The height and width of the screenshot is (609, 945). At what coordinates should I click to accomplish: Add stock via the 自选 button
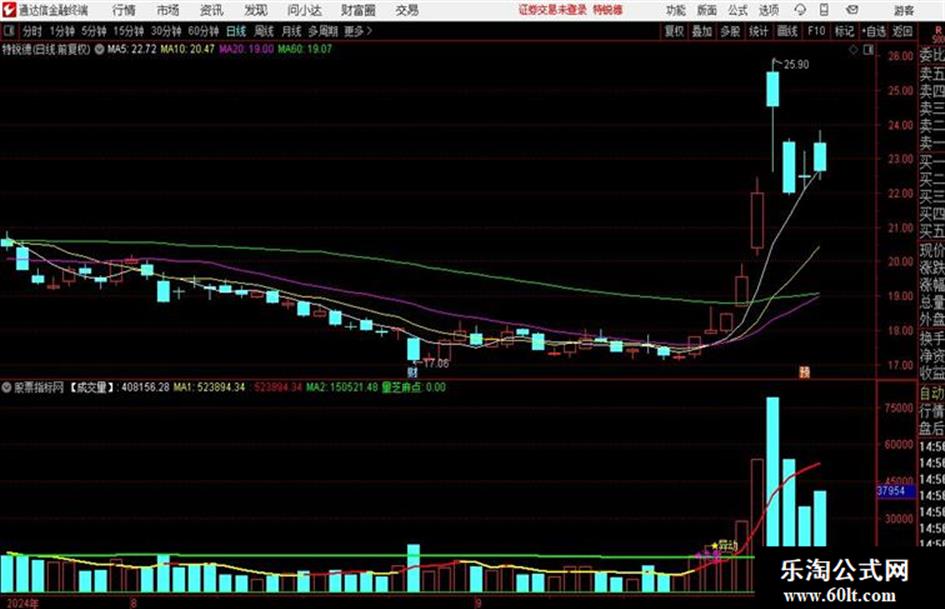coord(874,31)
